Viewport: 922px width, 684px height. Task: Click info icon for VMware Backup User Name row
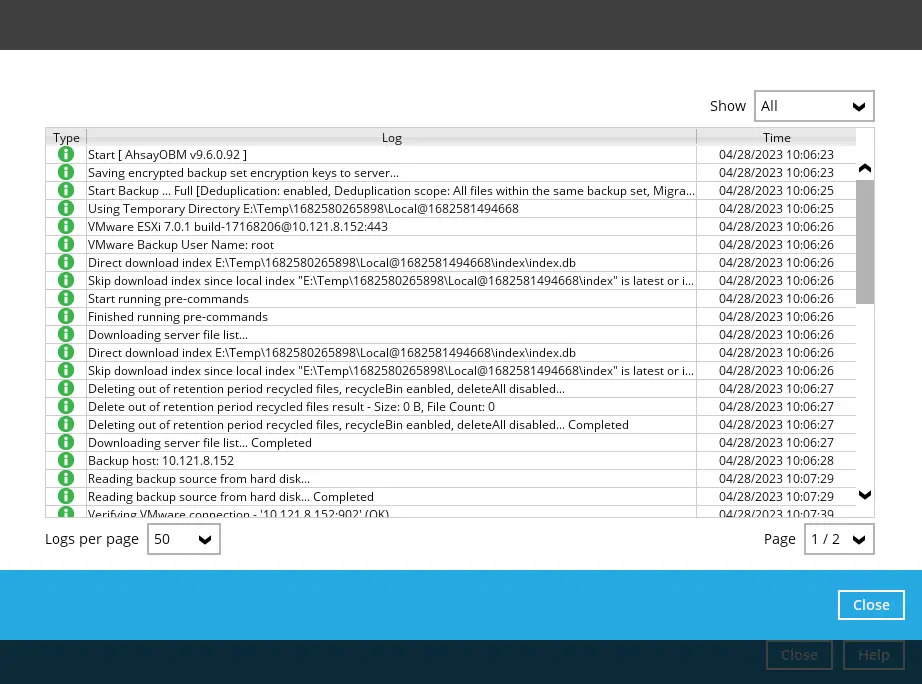(66, 245)
